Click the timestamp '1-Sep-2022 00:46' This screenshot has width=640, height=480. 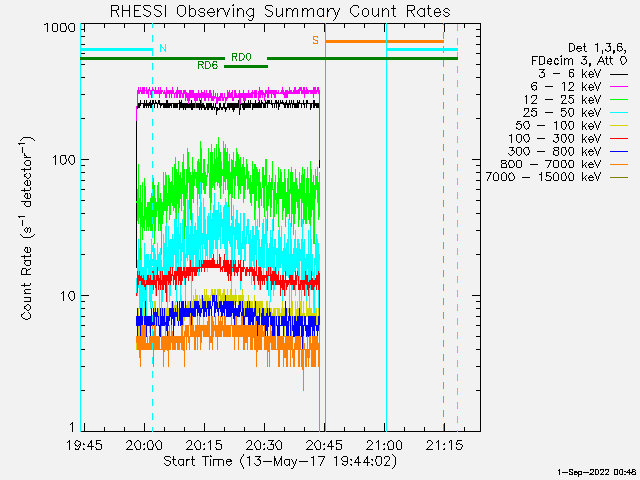[596, 472]
